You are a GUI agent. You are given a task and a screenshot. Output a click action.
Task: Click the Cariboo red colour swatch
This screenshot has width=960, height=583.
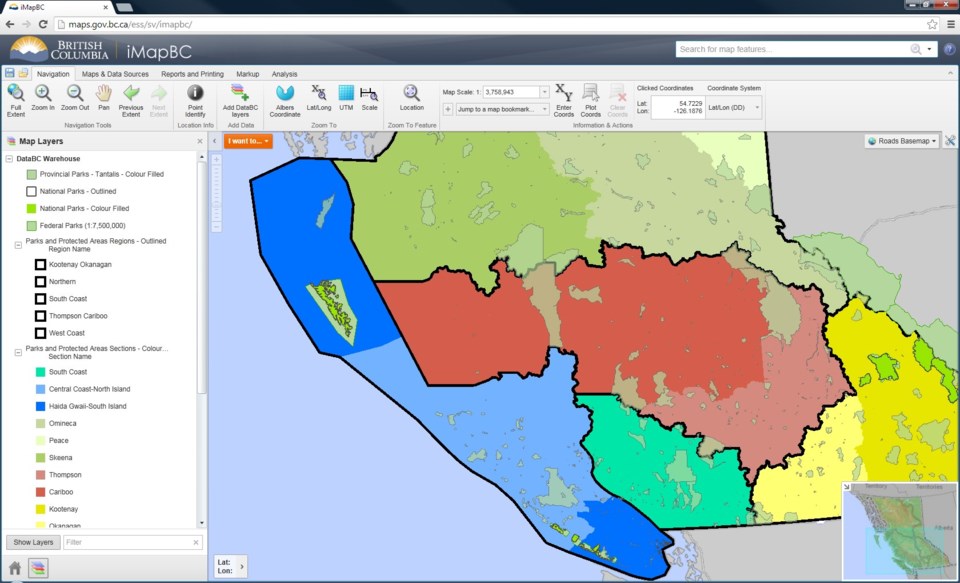40,492
